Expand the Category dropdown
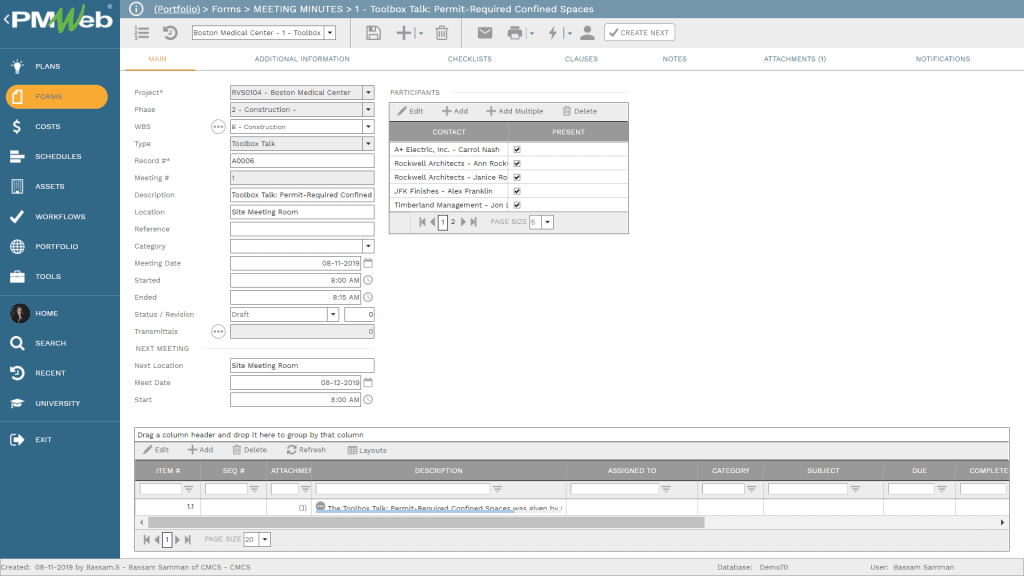 tap(368, 246)
